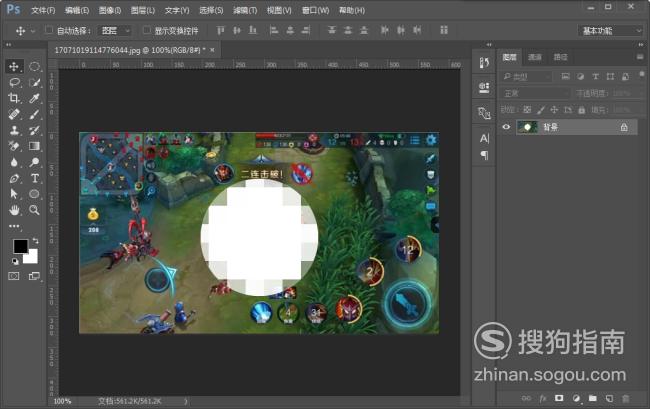Open the 文件(F) menu
The width and height of the screenshot is (650, 409).
tap(43, 10)
